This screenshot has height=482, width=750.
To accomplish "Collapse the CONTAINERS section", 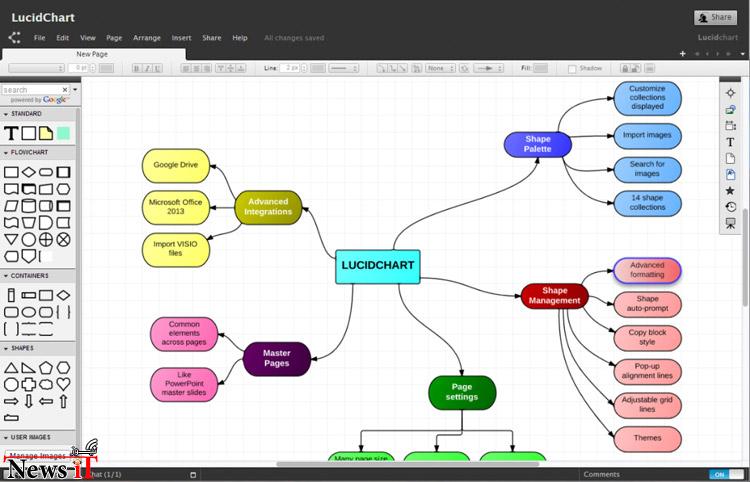I will tap(6, 276).
